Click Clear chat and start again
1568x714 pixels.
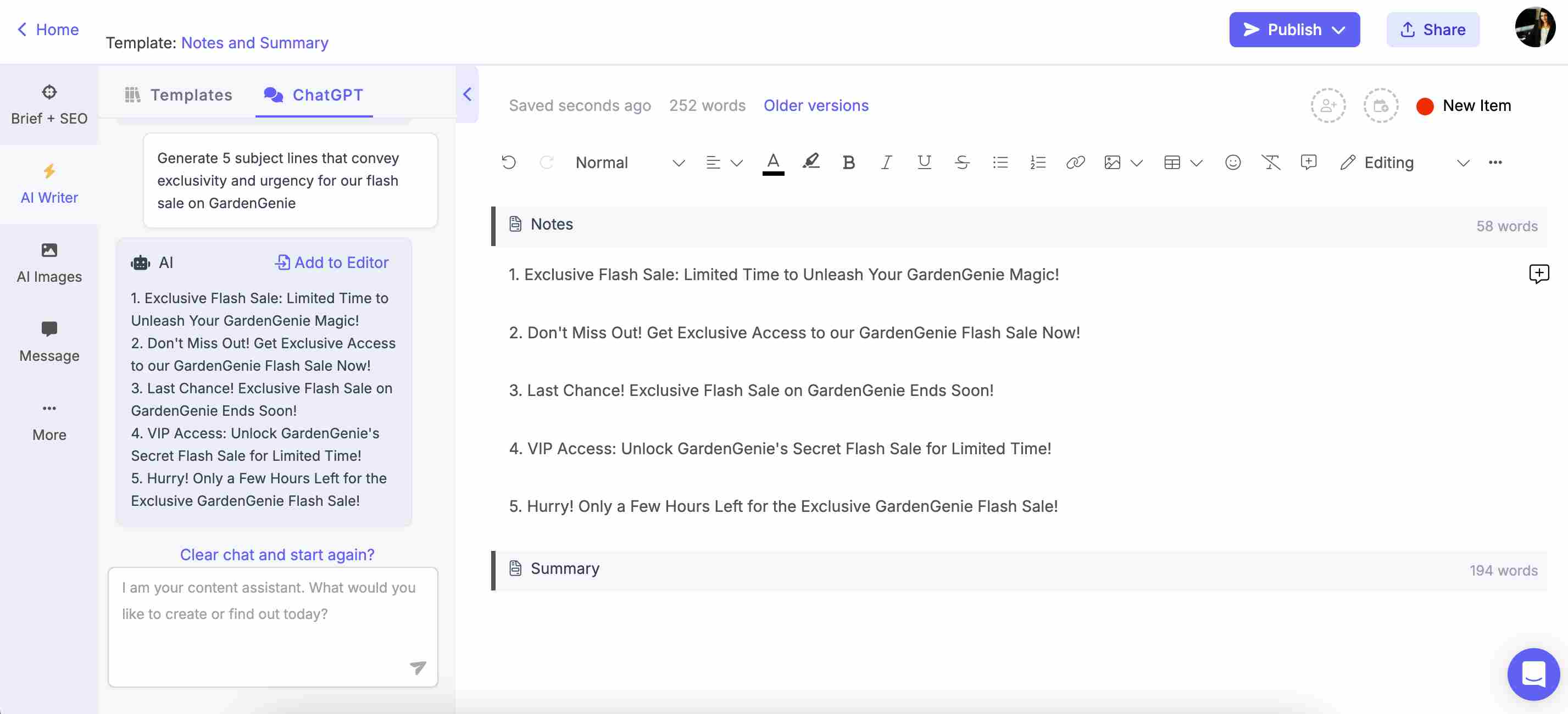click(x=277, y=555)
